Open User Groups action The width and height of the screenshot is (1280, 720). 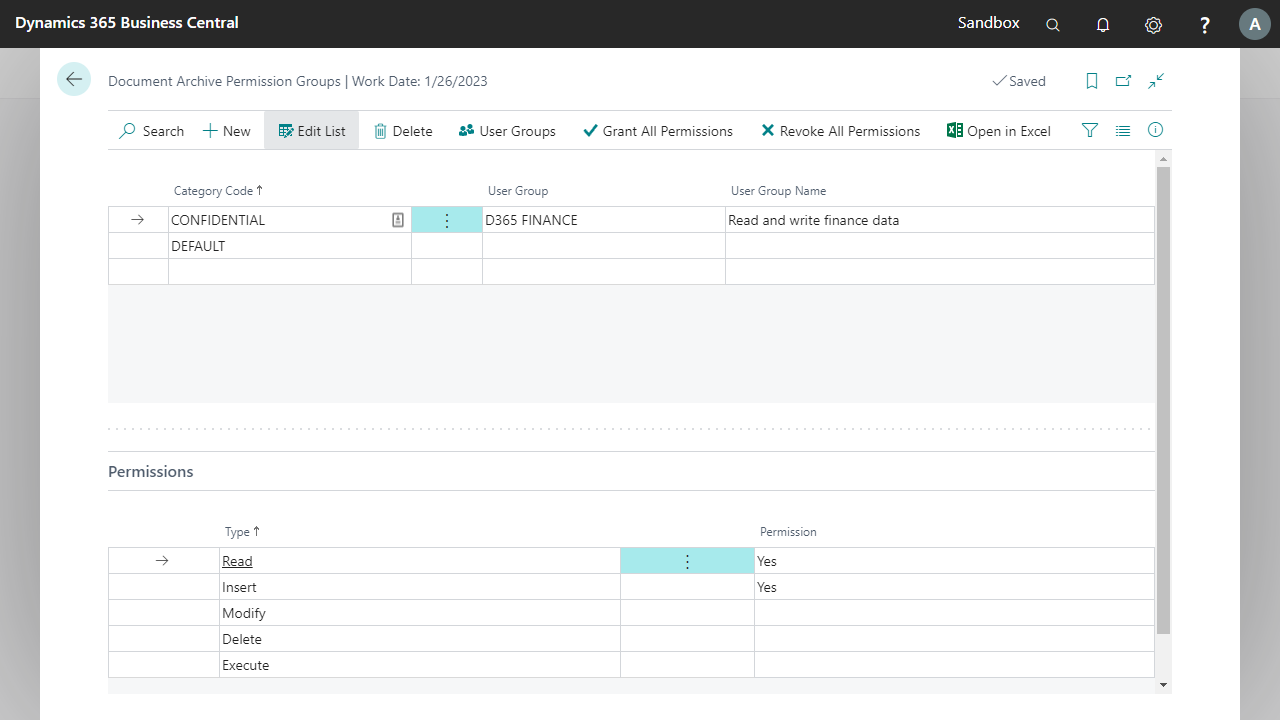point(507,131)
